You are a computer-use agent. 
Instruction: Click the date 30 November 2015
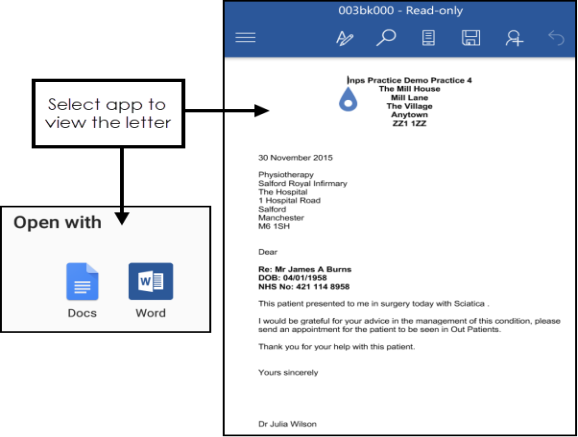[295, 158]
